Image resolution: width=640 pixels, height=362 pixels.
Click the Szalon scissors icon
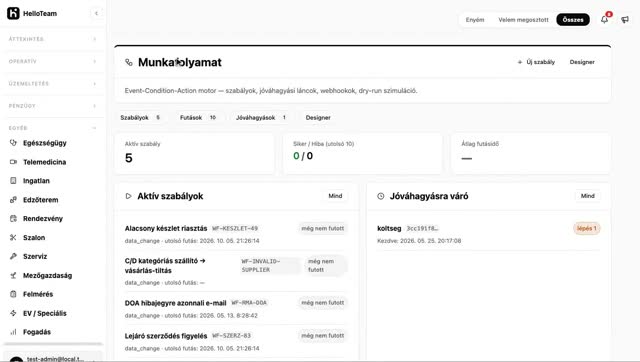click(13, 238)
